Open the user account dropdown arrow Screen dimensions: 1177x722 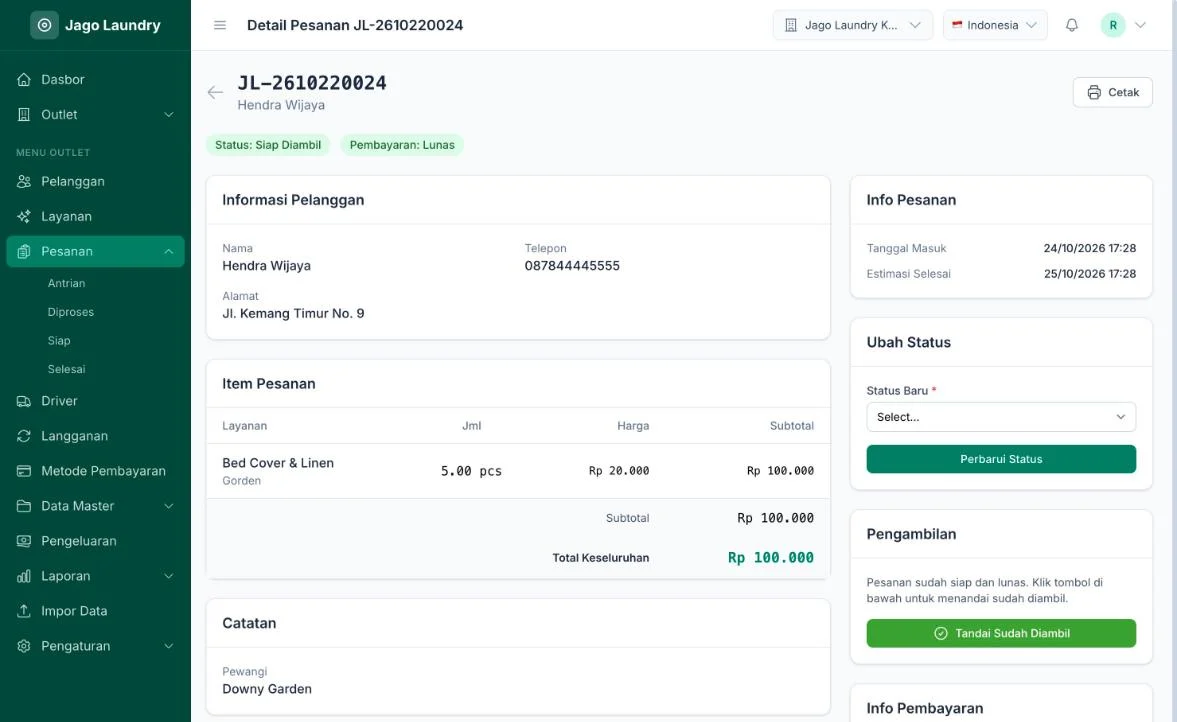[x=1140, y=25]
